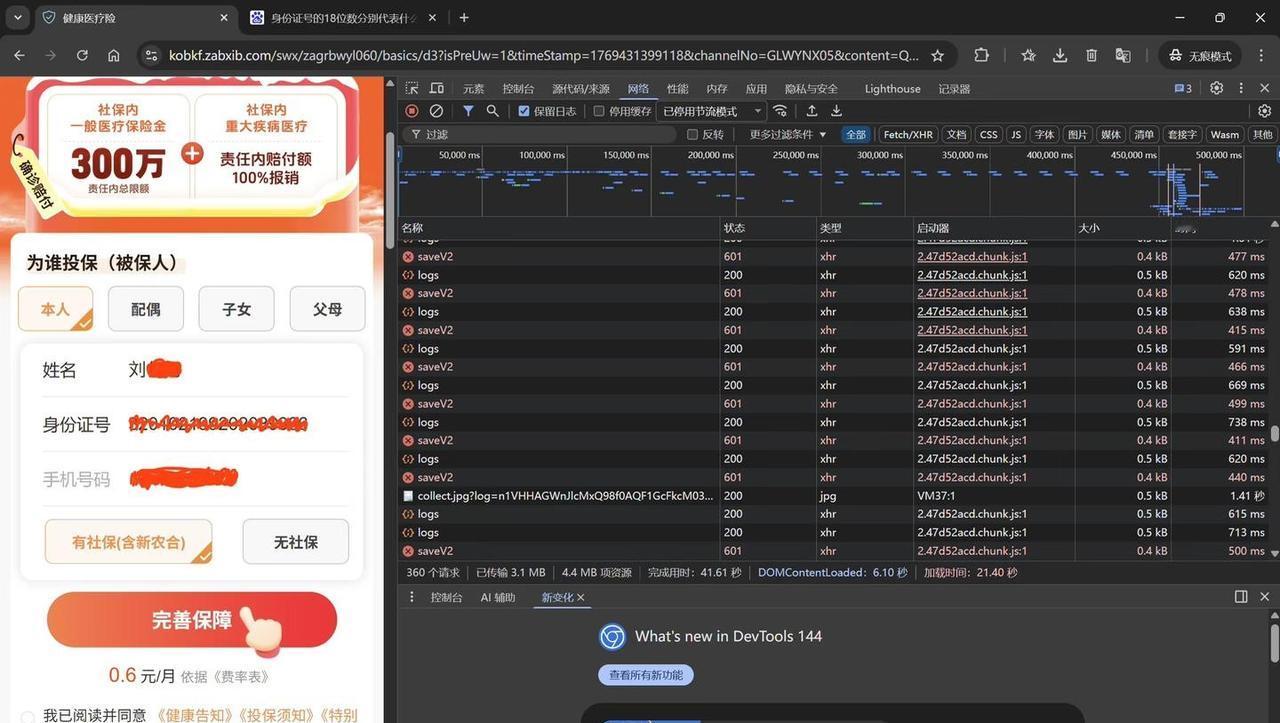Open the tab search dropdown arrow
This screenshot has width=1280, height=723.
tap(18, 17)
